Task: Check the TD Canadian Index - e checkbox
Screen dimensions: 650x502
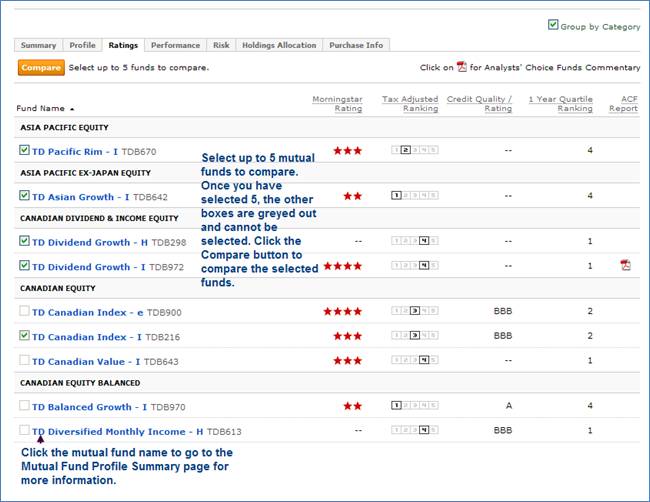Action: pos(24,310)
